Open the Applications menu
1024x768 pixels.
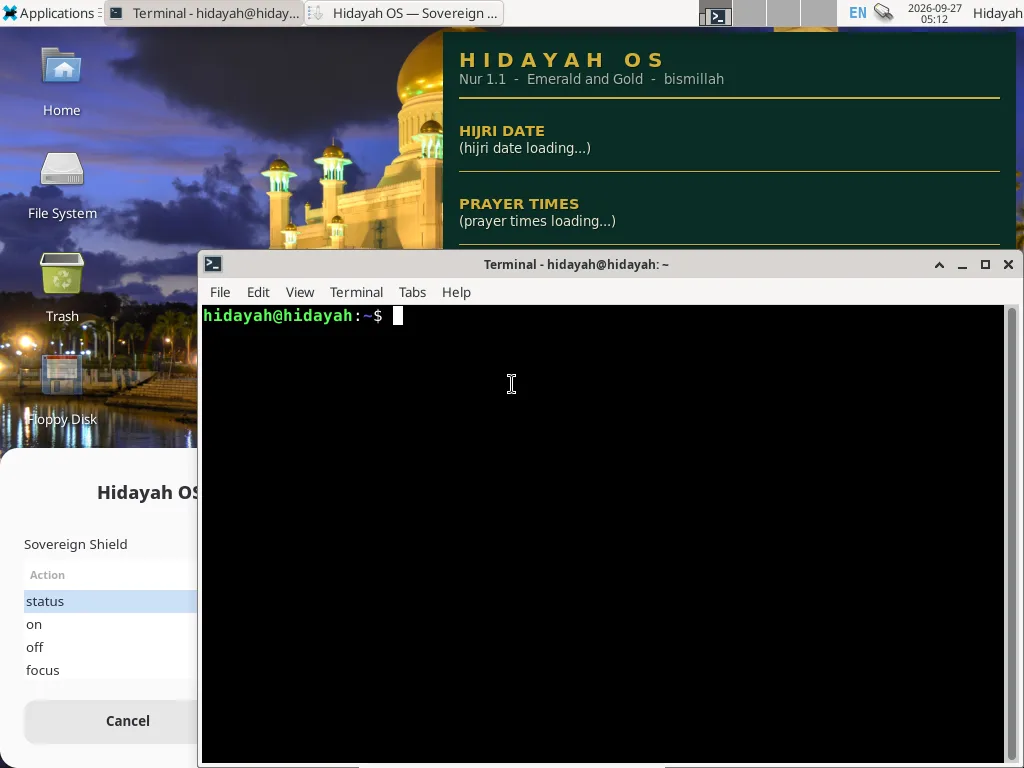click(x=52, y=13)
